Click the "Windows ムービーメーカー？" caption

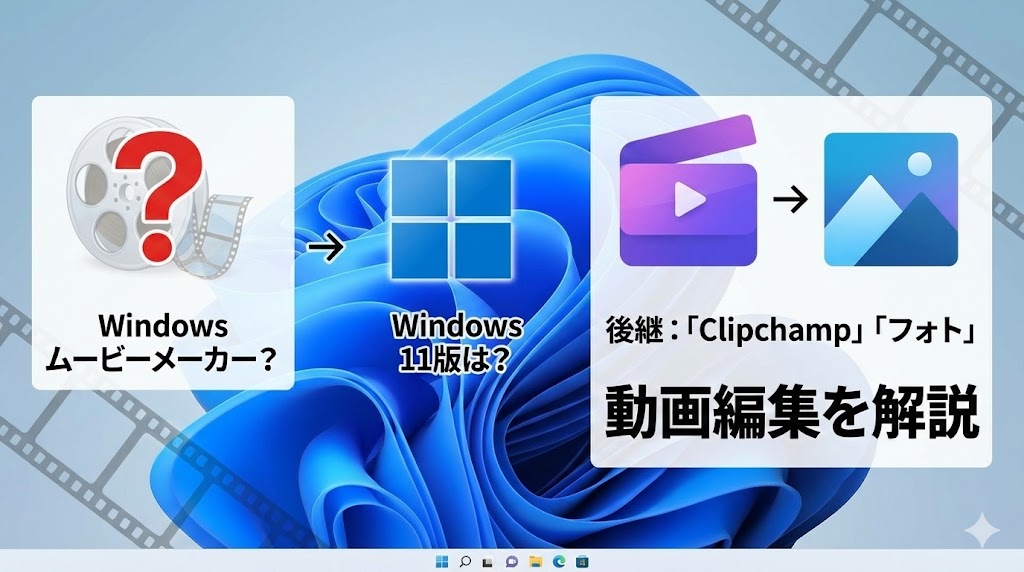162,342
